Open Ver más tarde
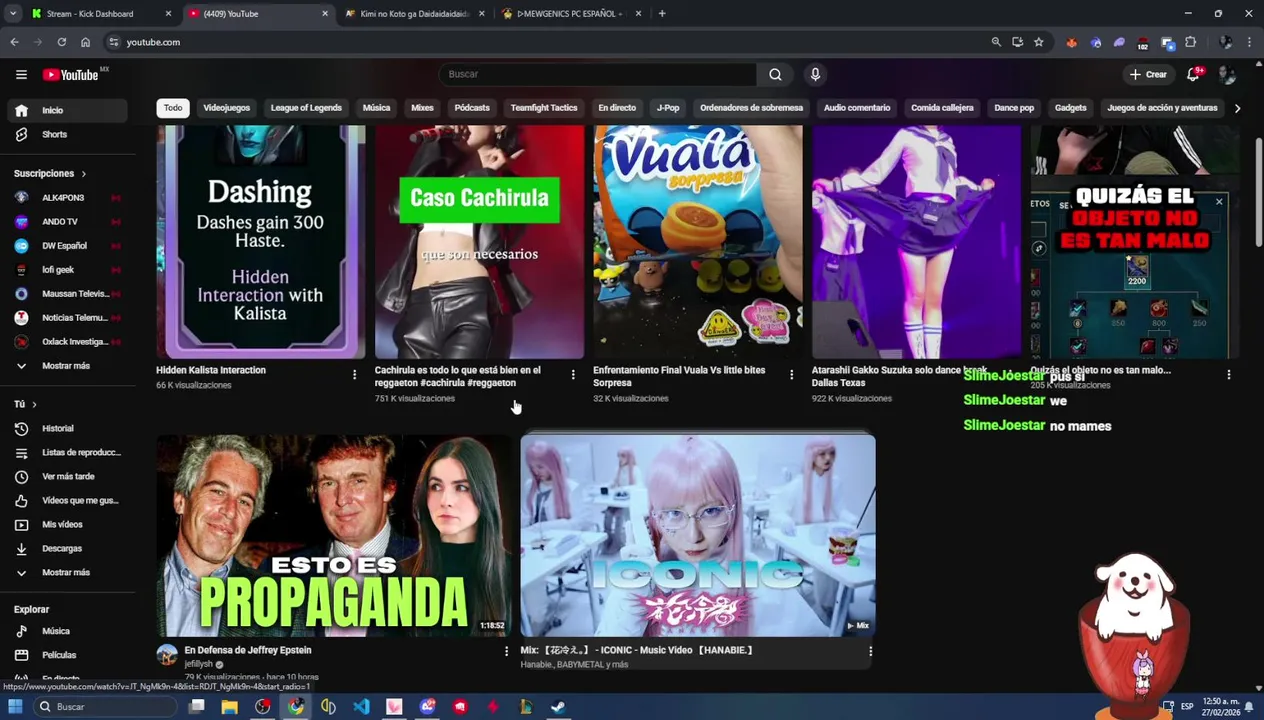Viewport: 1264px width, 720px height. click(65, 476)
